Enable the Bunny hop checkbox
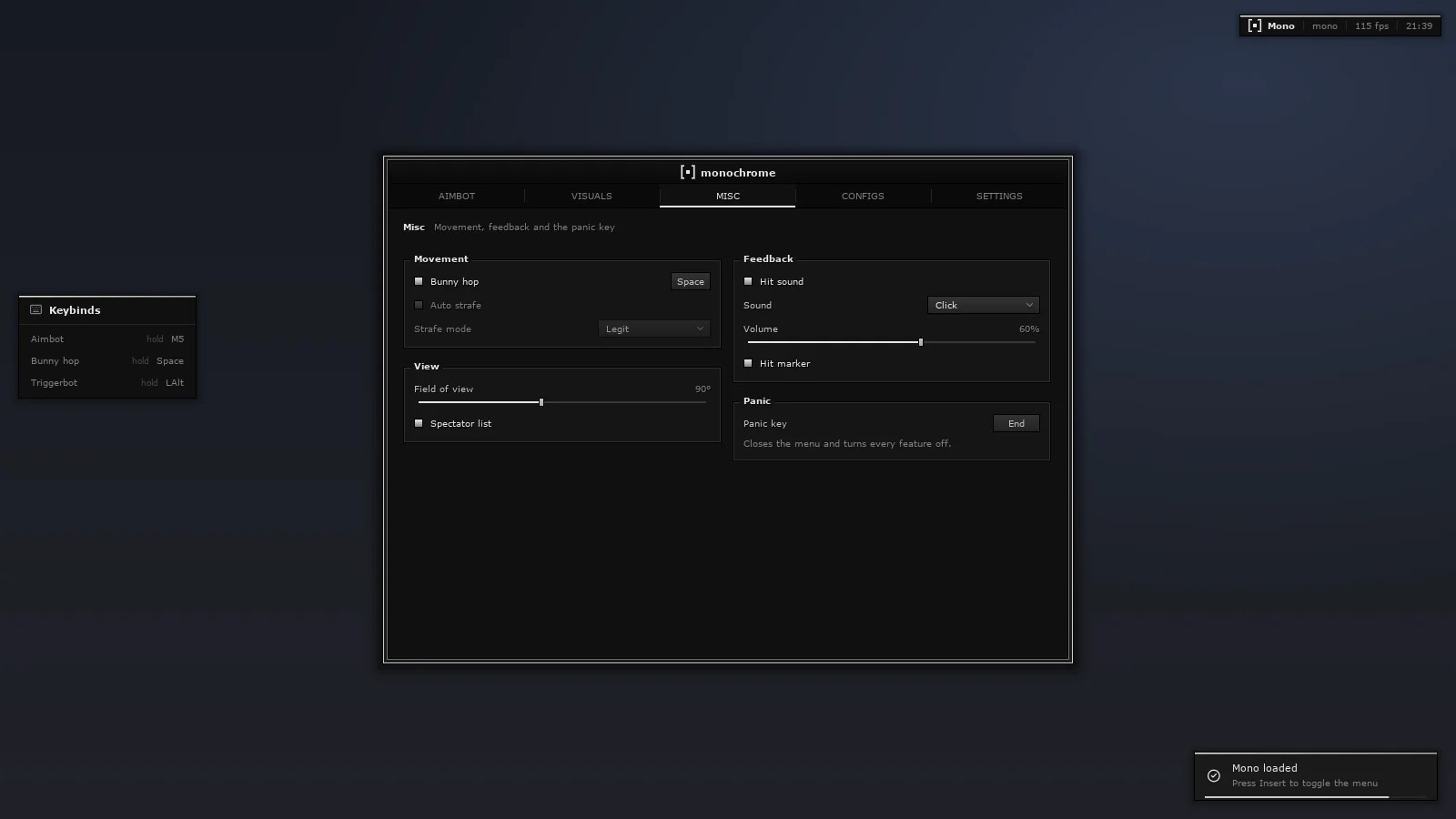The image size is (1456, 819). coord(419,281)
